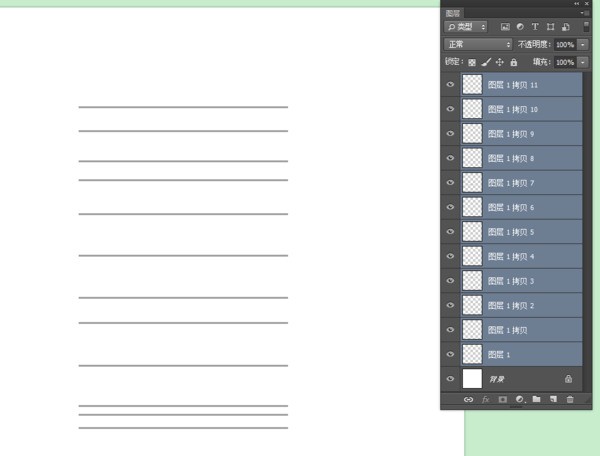
Task: Click the lock transparent pixels icon
Action: (472, 62)
